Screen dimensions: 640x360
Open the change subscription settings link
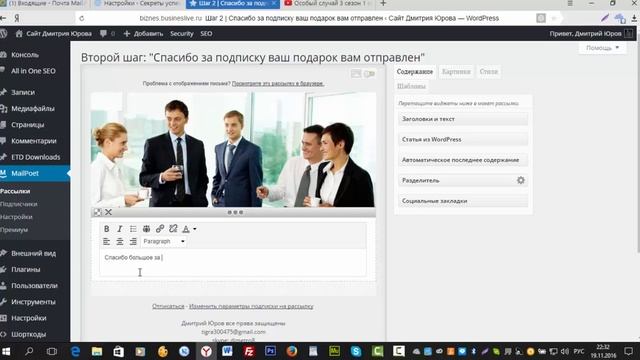tap(251, 306)
